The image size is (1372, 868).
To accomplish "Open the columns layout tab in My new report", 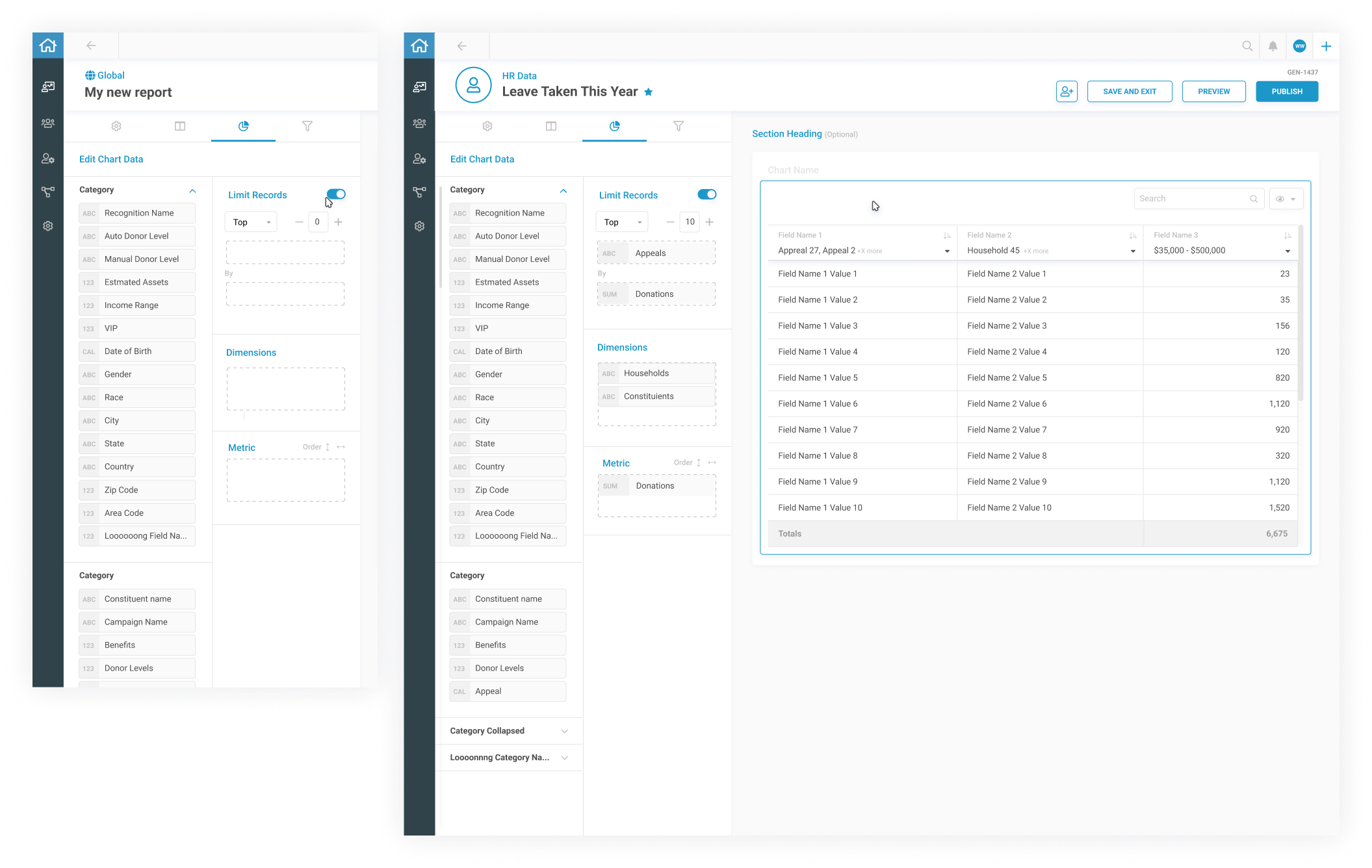I will 180,126.
